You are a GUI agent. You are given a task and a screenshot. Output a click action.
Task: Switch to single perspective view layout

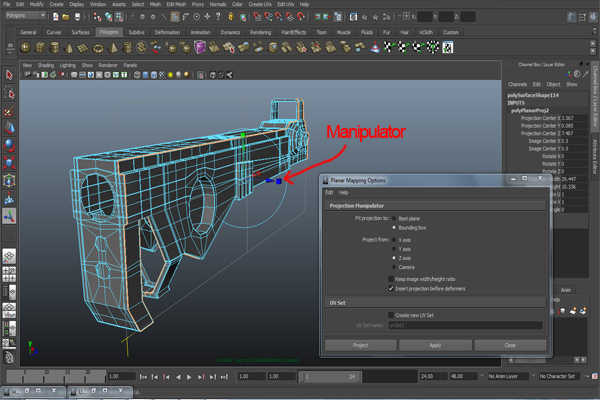(x=9, y=256)
